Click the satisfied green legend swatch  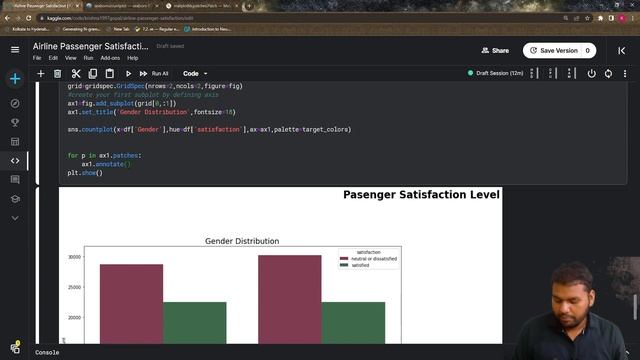tap(344, 265)
